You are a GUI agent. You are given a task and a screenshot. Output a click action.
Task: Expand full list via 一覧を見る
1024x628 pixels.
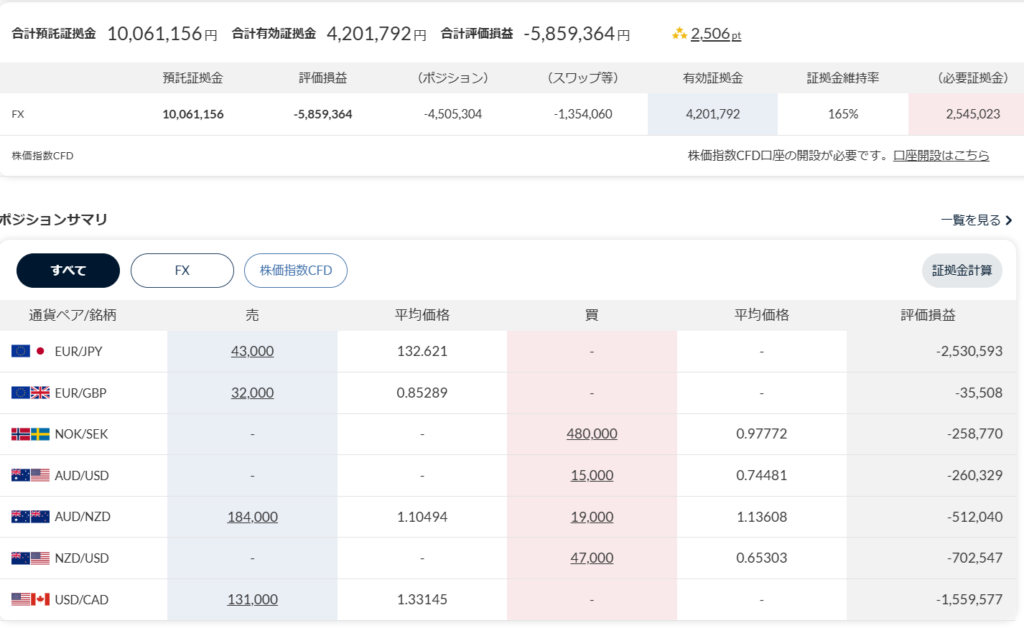click(976, 220)
